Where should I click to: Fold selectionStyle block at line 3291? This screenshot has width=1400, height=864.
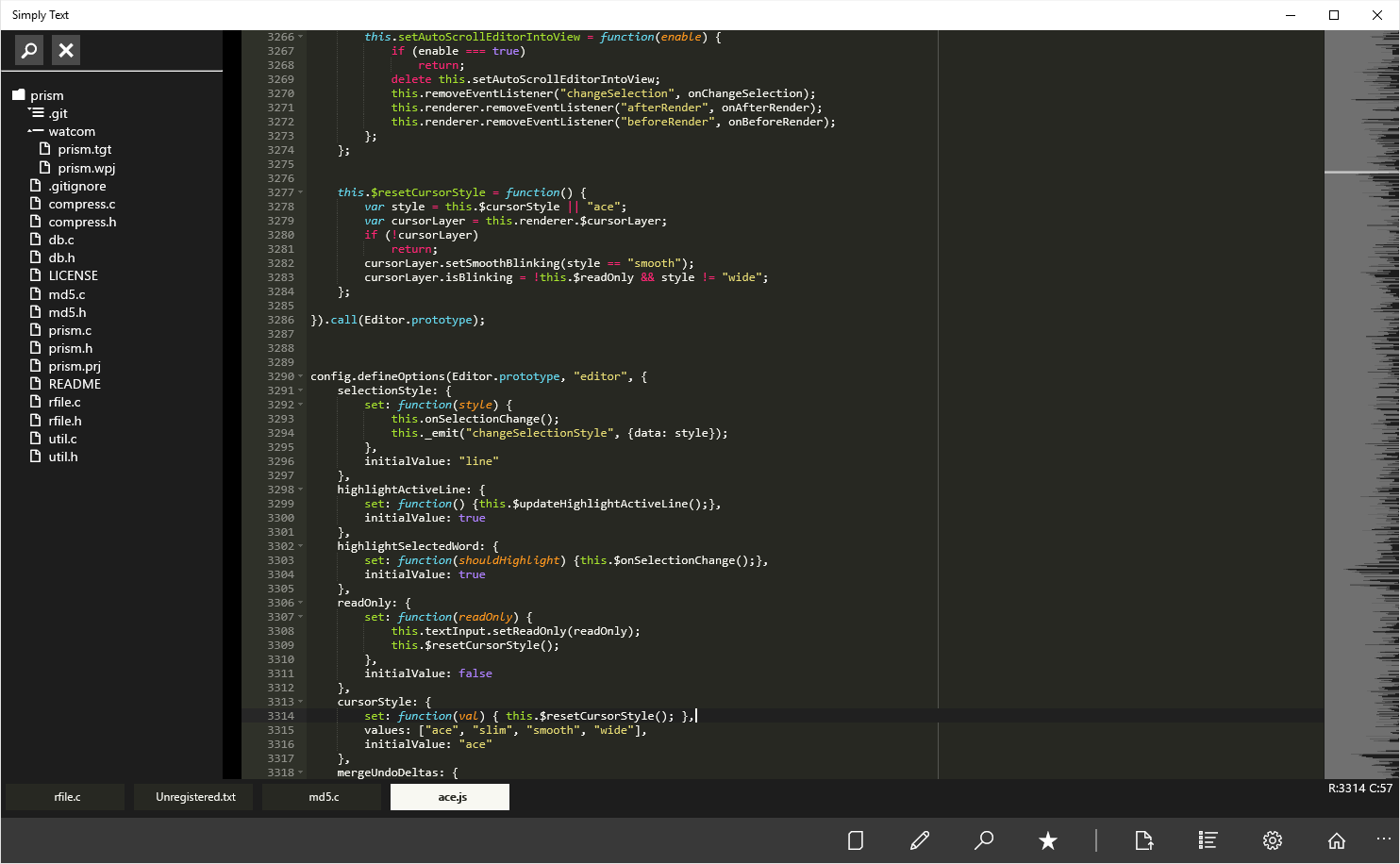[301, 390]
